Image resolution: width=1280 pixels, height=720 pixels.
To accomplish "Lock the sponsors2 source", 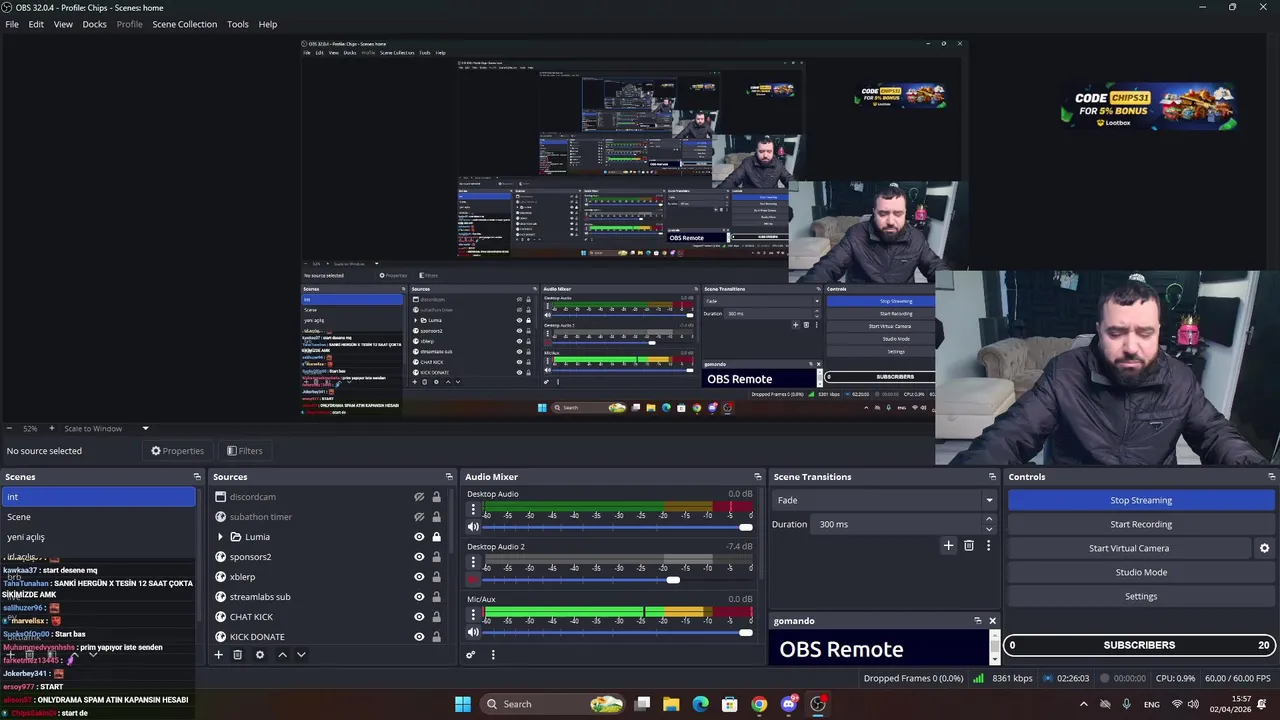I will click(x=436, y=557).
